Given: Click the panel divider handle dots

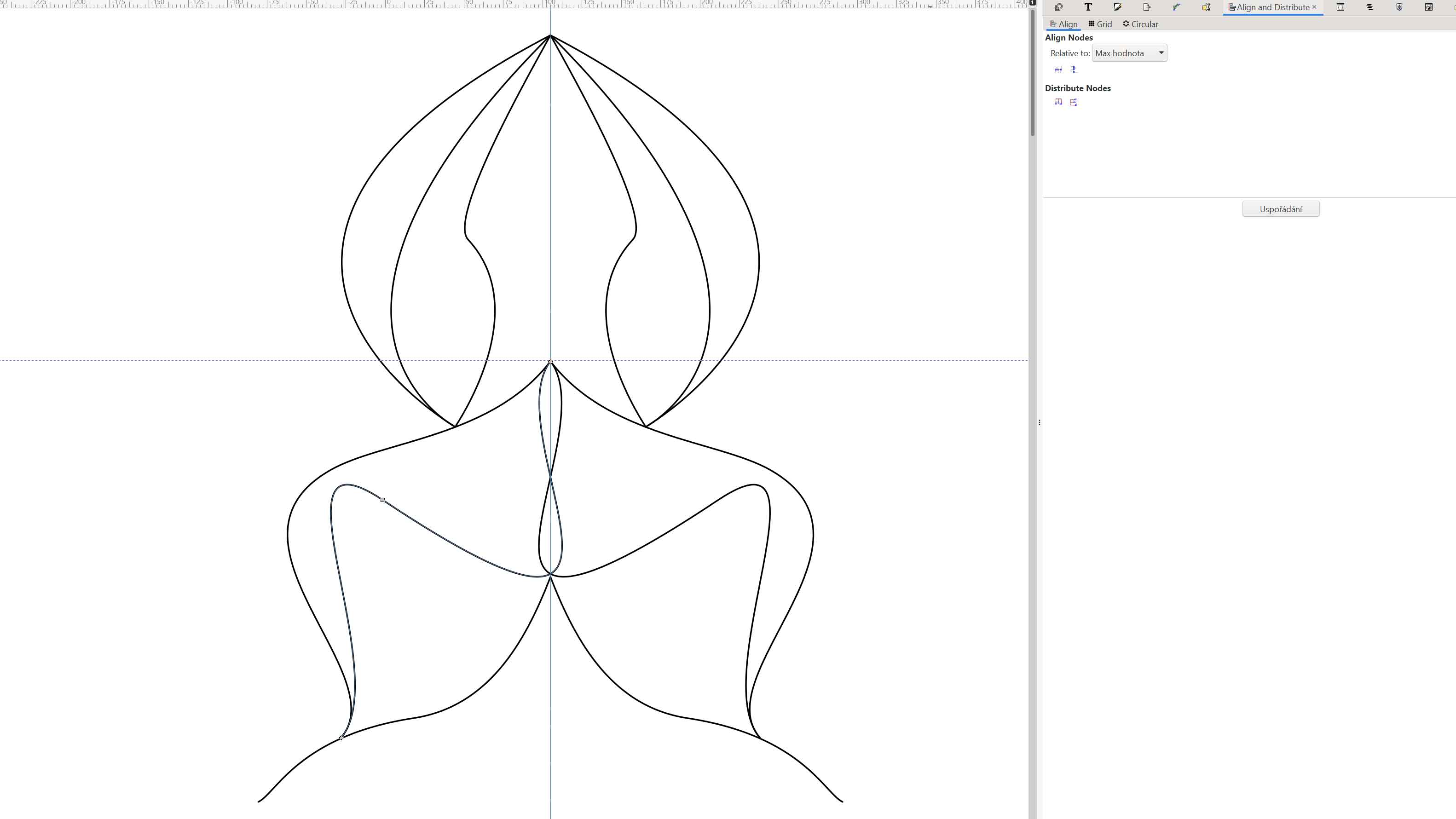Looking at the screenshot, I should click(1039, 422).
